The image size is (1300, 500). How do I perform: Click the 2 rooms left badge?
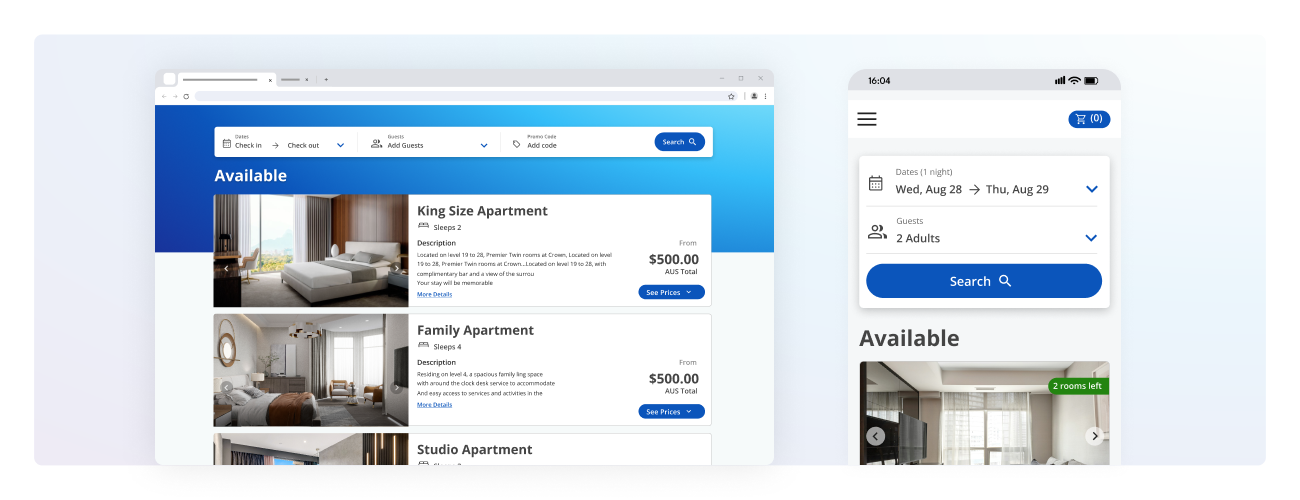point(1078,386)
